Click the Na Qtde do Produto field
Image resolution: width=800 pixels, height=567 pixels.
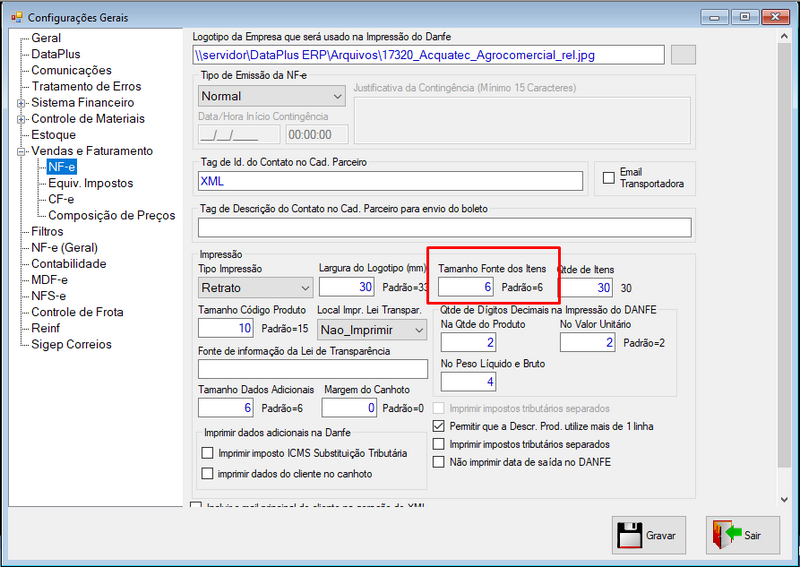468,342
